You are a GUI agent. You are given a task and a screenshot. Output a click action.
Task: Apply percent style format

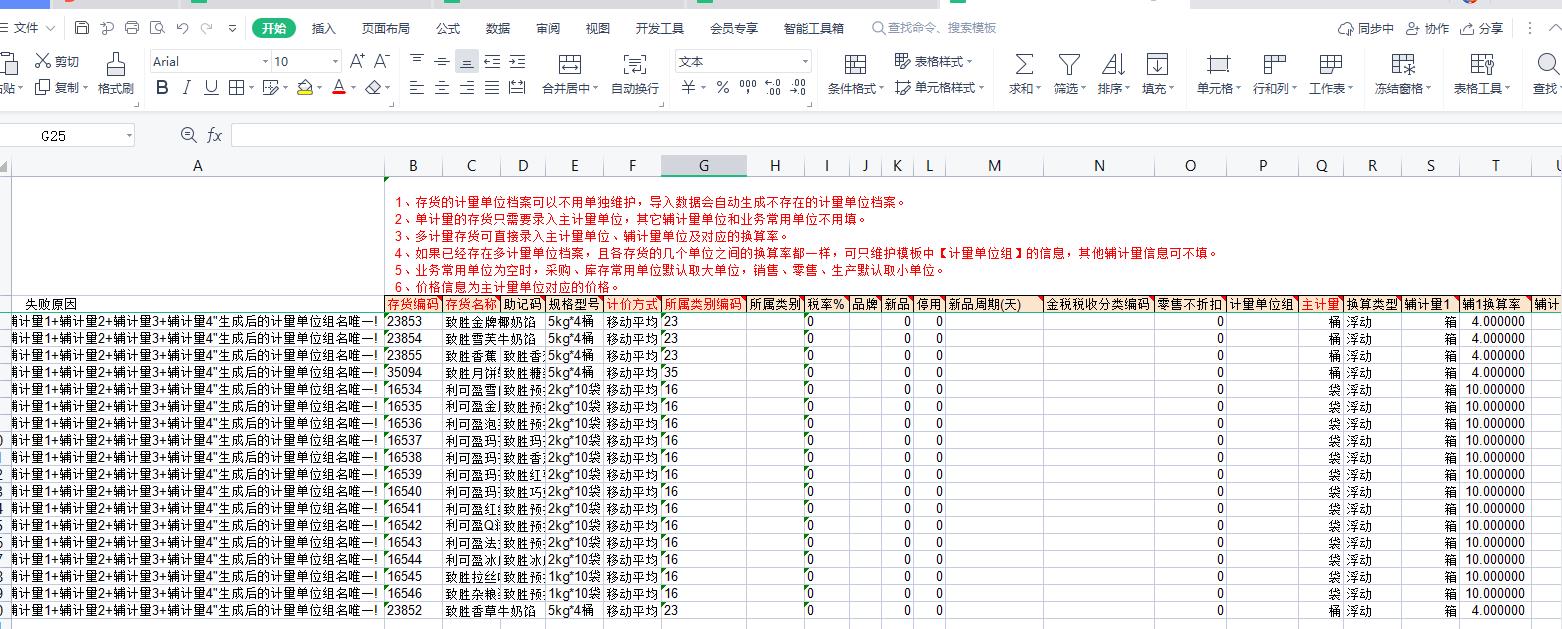click(722, 88)
